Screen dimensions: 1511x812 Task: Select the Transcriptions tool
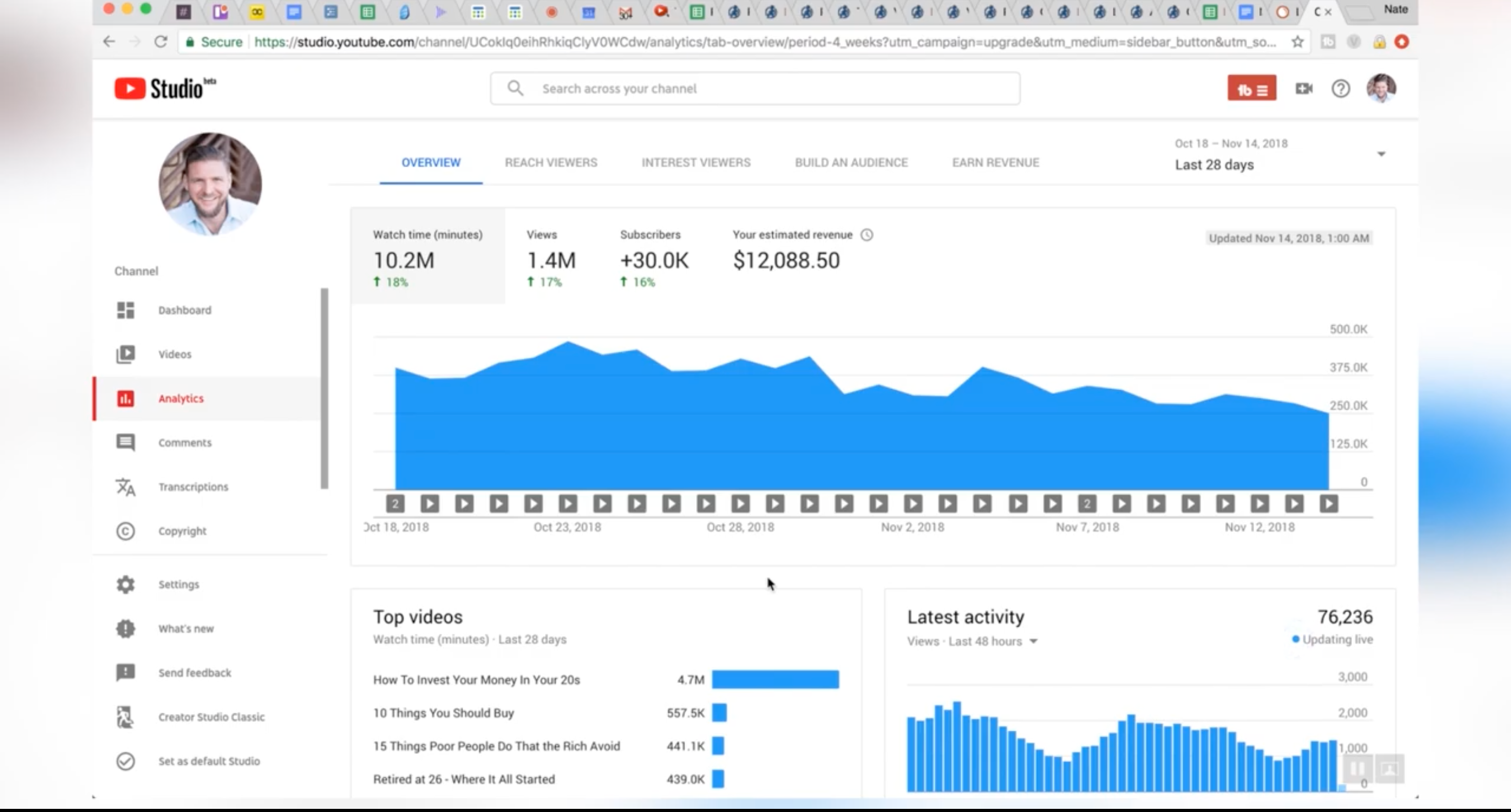[x=192, y=486]
